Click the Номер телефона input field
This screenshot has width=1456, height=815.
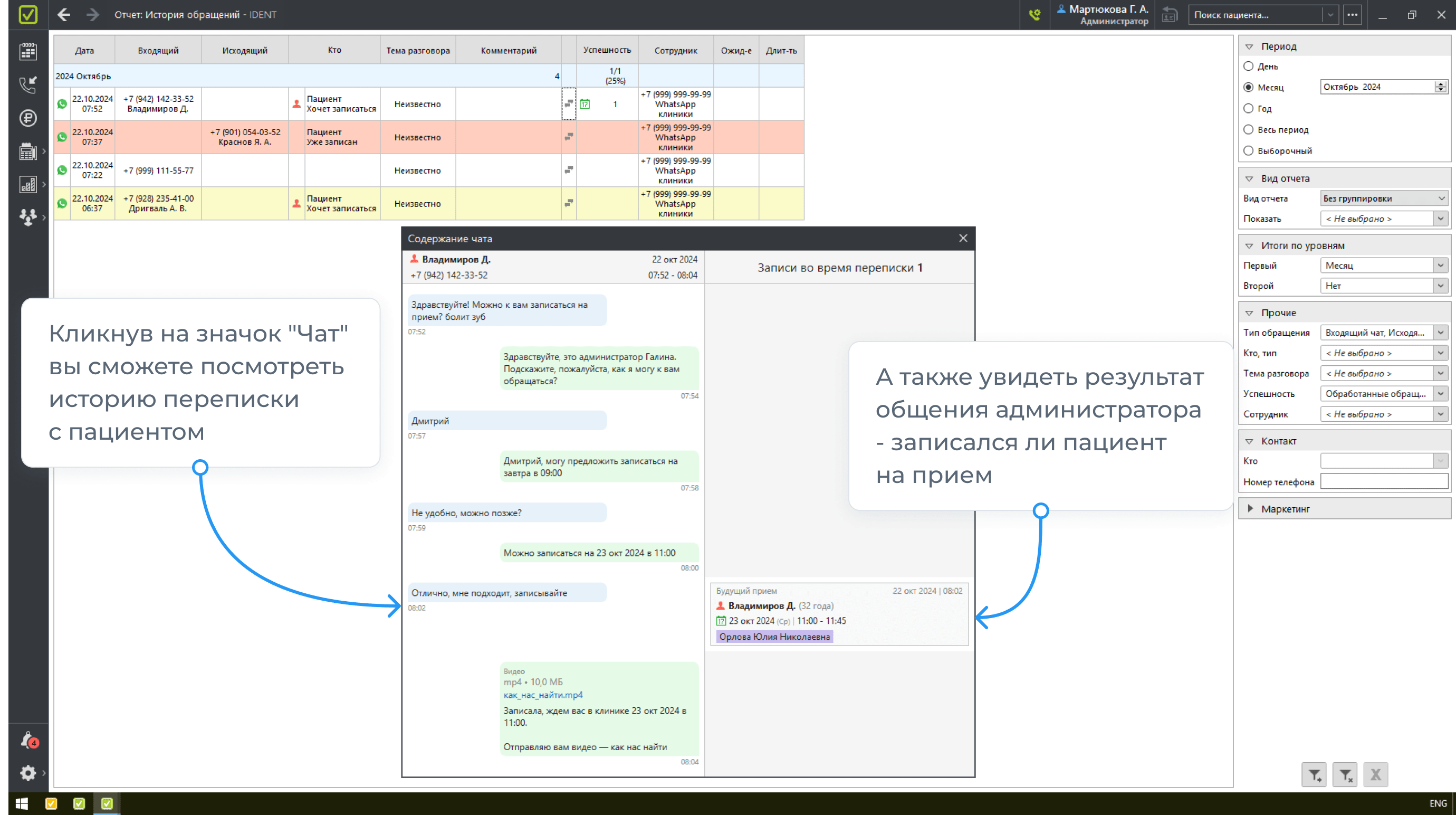(1384, 481)
